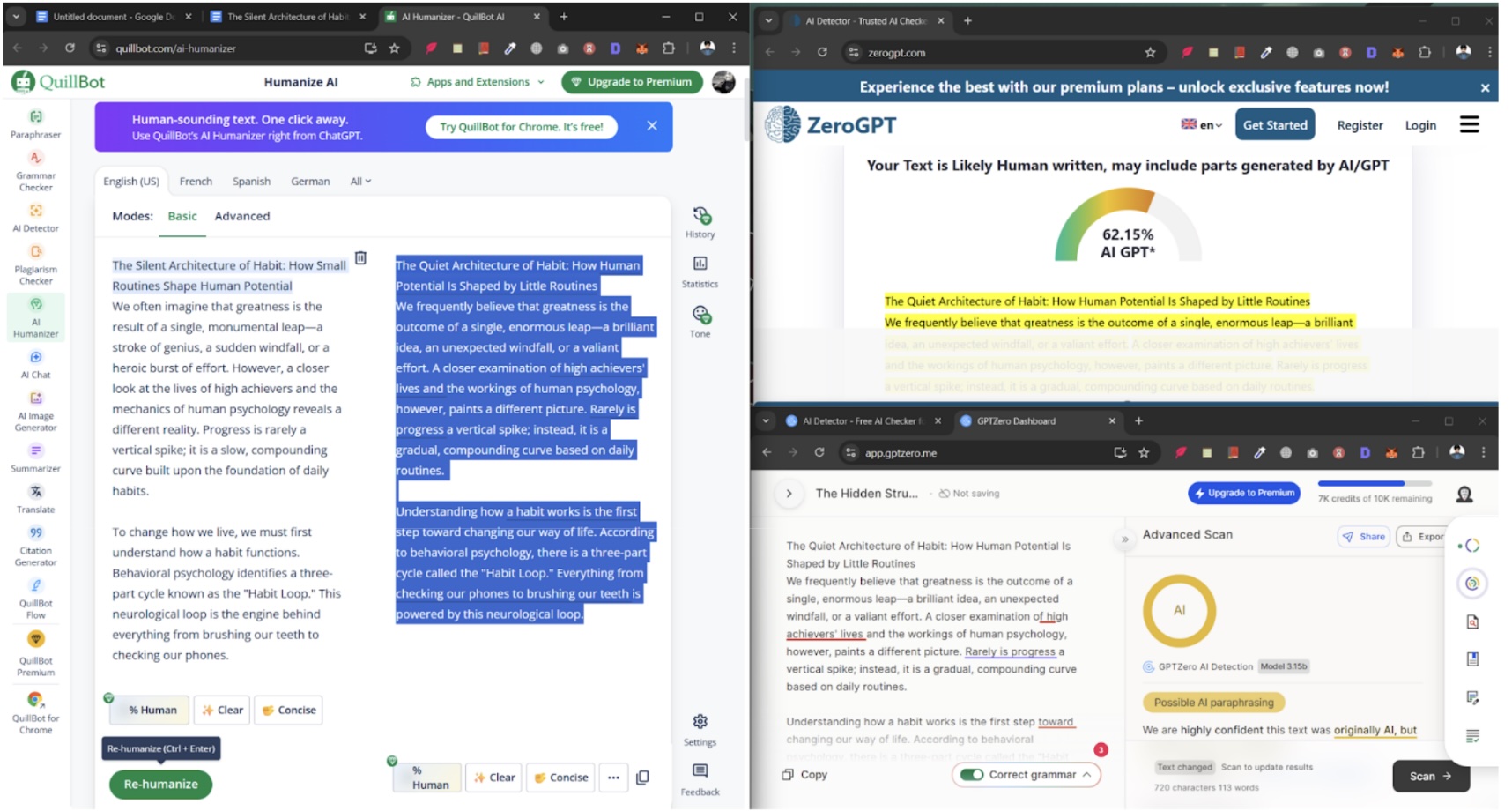This screenshot has width=1512, height=811.
Task: Close the ZeroGPT premium banner
Action: pyautogui.click(x=1485, y=87)
